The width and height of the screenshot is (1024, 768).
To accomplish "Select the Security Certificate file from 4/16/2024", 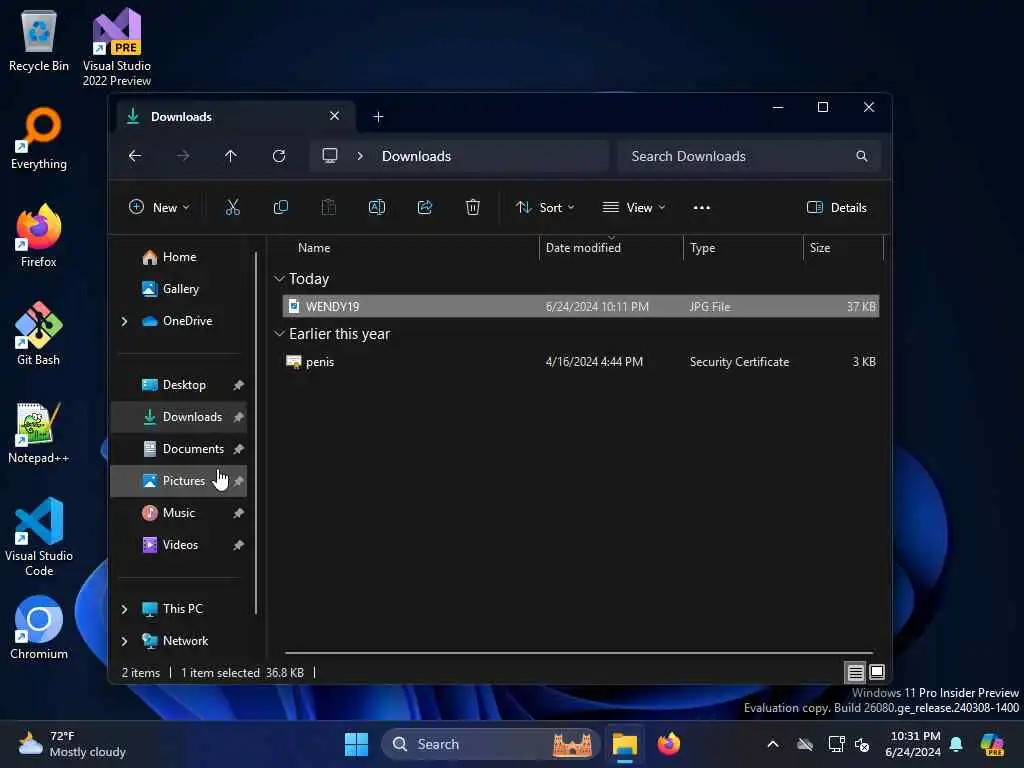I will (581, 362).
